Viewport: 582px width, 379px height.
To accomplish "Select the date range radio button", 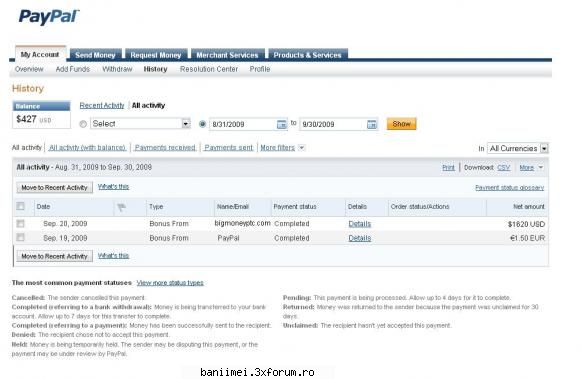I will pos(202,124).
